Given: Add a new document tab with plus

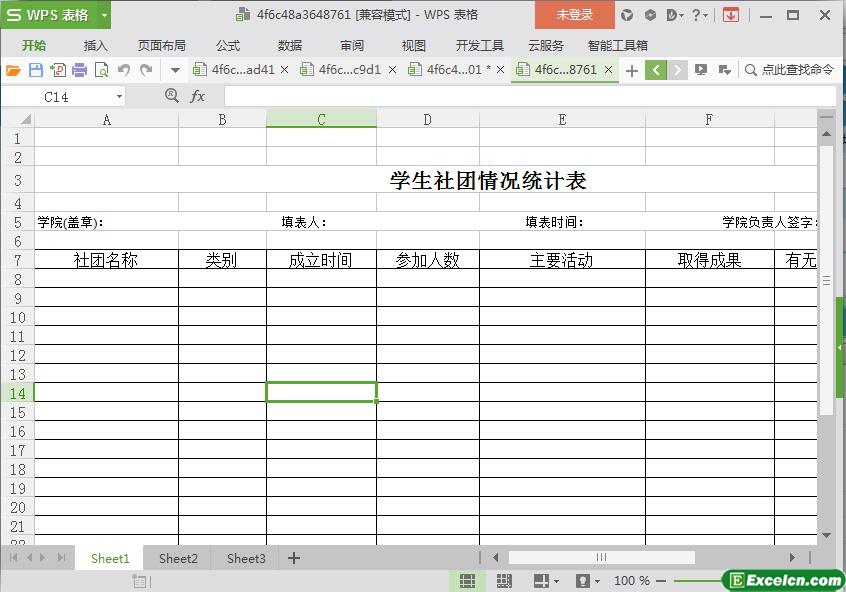Looking at the screenshot, I should click(x=631, y=70).
